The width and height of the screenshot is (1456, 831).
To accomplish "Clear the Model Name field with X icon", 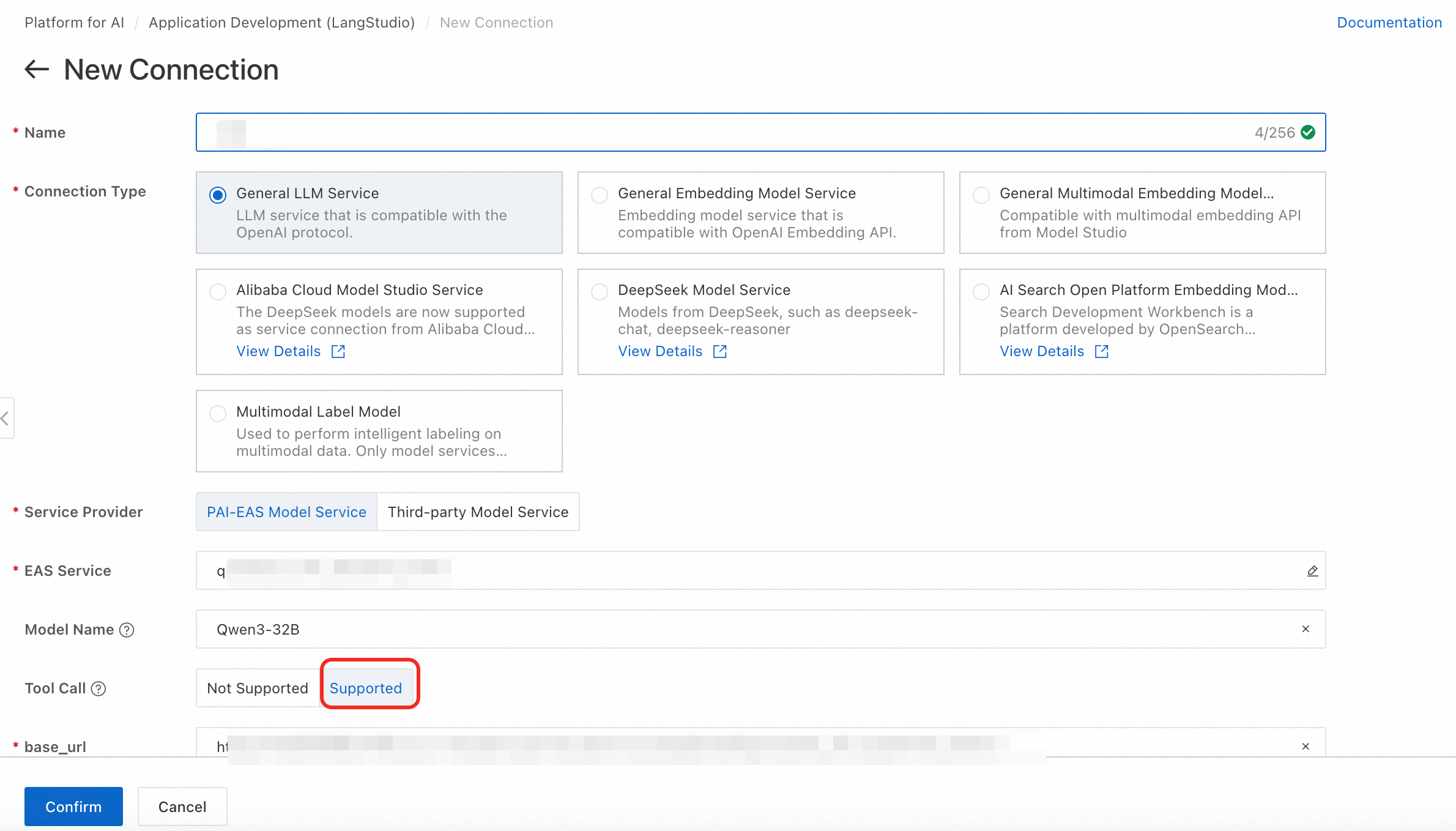I will pyautogui.click(x=1306, y=629).
